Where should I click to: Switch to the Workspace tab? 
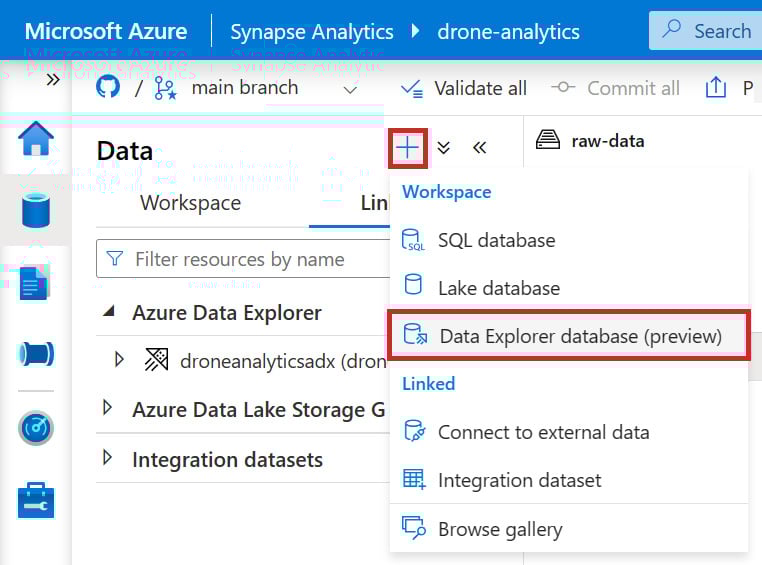(x=190, y=203)
